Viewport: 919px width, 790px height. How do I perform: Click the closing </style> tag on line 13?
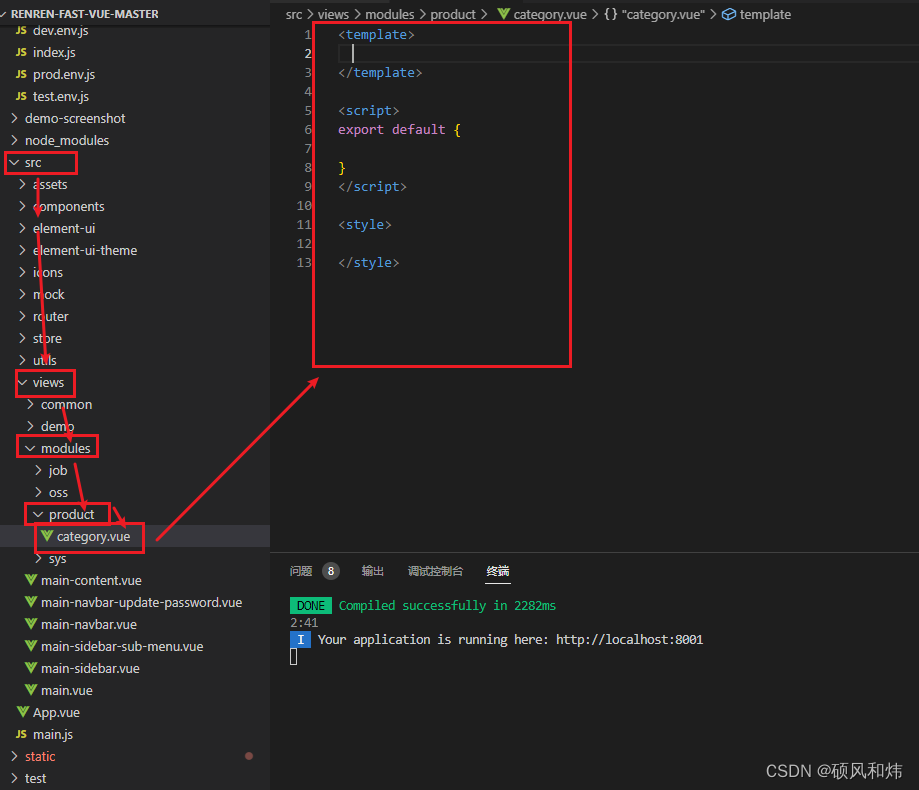click(369, 263)
